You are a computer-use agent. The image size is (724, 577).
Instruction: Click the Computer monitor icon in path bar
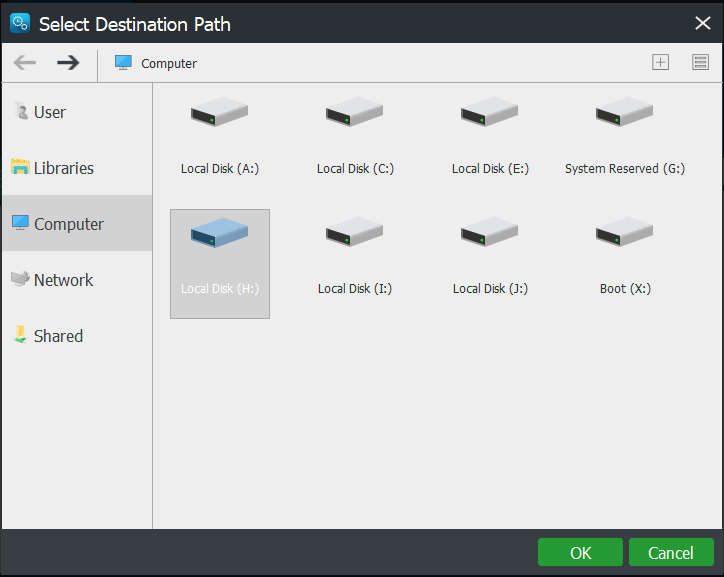click(x=123, y=63)
